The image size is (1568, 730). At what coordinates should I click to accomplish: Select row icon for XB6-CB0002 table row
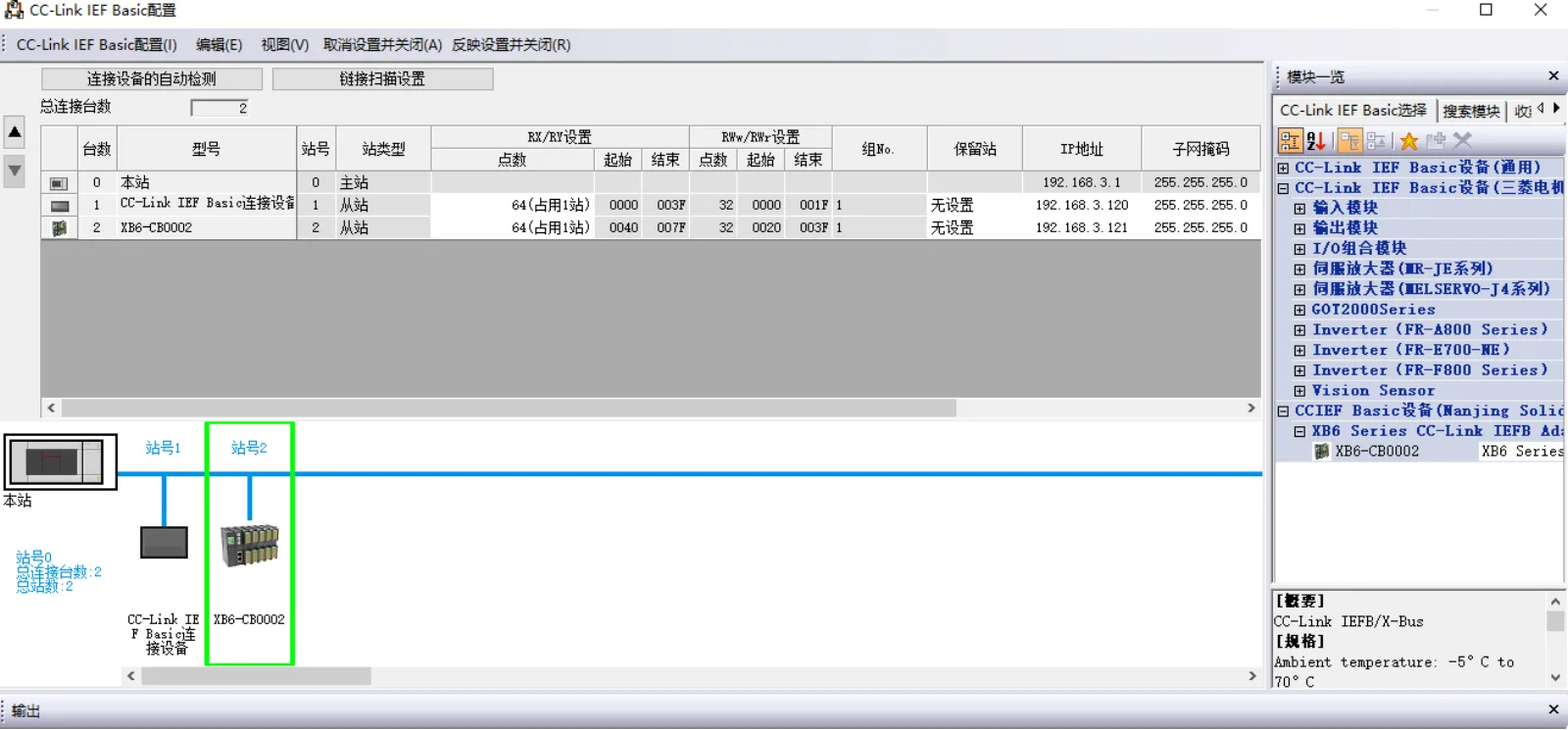[x=59, y=228]
